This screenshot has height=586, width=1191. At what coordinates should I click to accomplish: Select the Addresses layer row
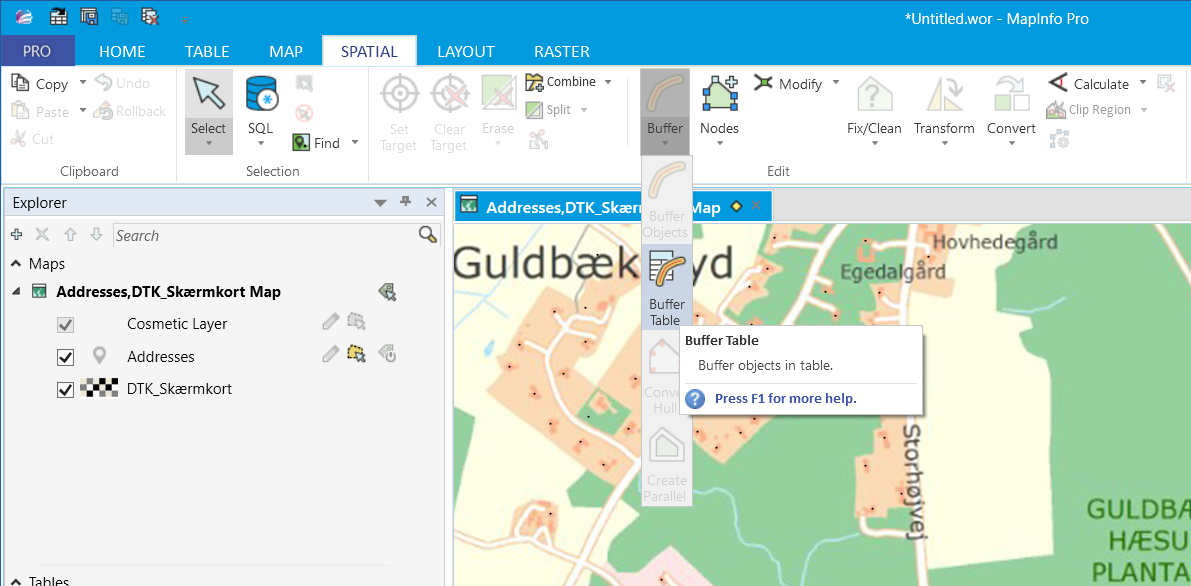pos(161,356)
